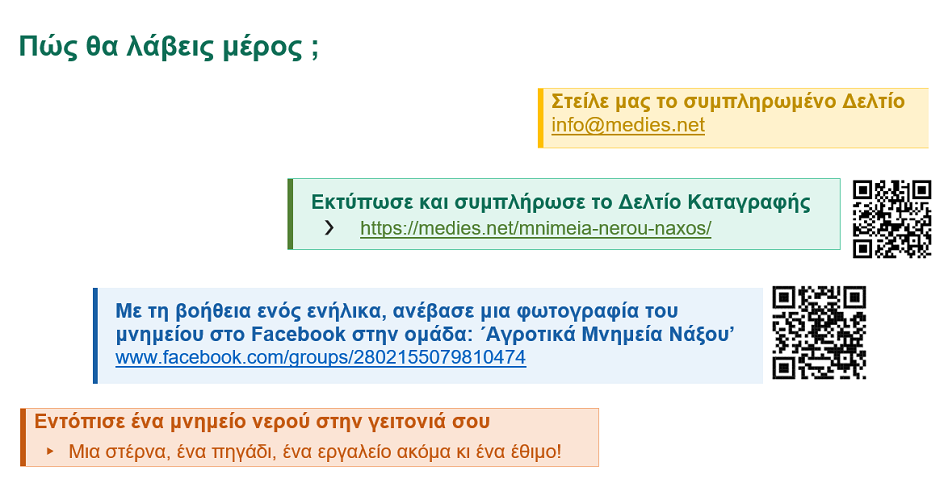Click the QR code beside the blue Facebook box
Image resolution: width=948 pixels, height=493 pixels.
[x=819, y=332]
